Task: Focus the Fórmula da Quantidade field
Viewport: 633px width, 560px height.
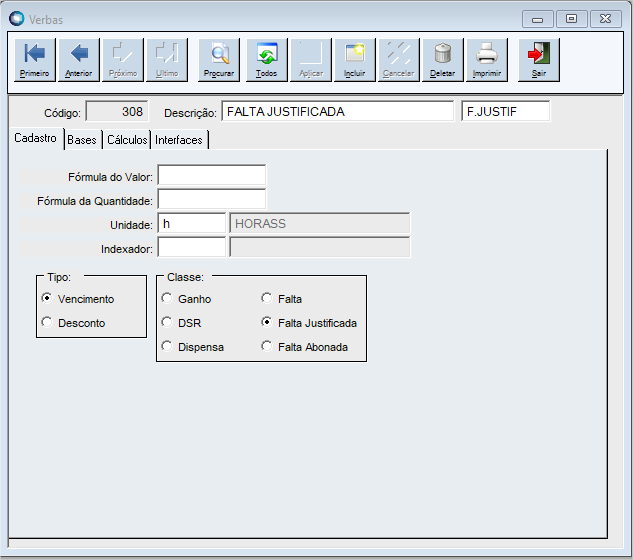Action: pyautogui.click(x=212, y=199)
